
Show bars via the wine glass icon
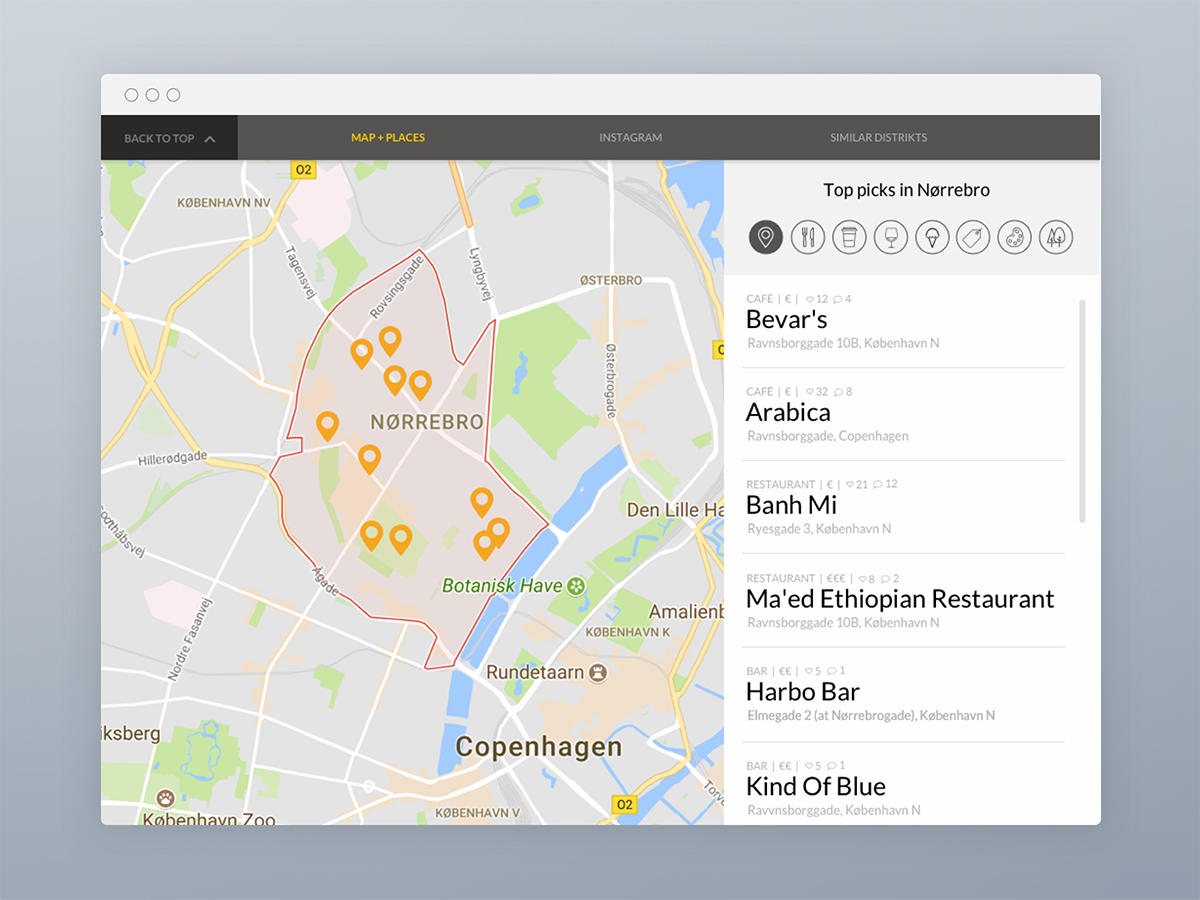[x=890, y=237]
